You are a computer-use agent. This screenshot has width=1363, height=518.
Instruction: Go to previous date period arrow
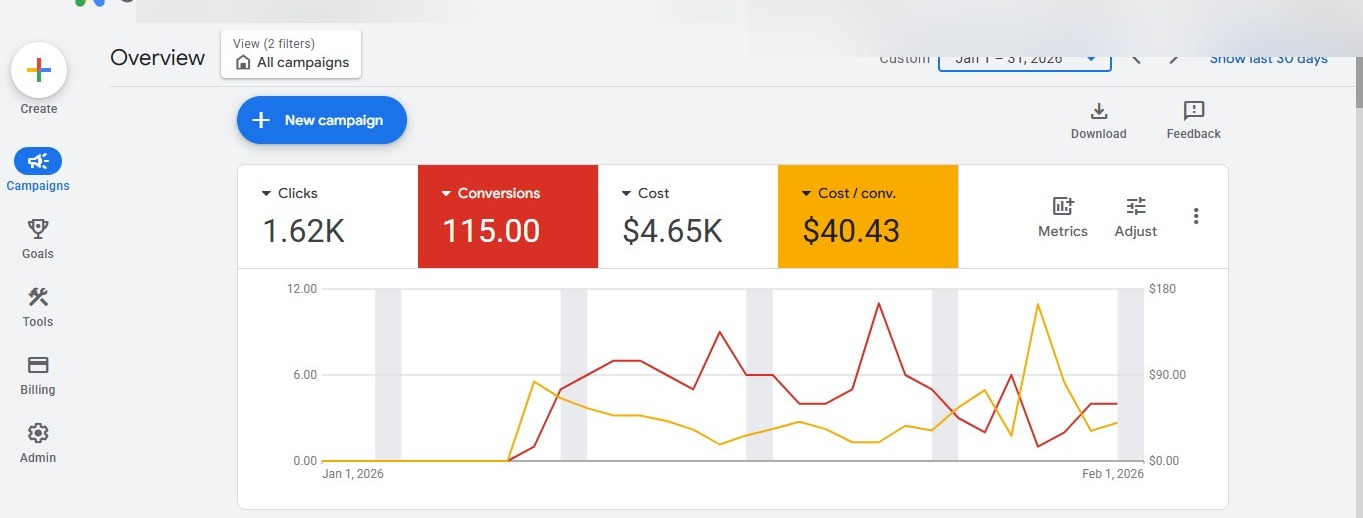1136,58
